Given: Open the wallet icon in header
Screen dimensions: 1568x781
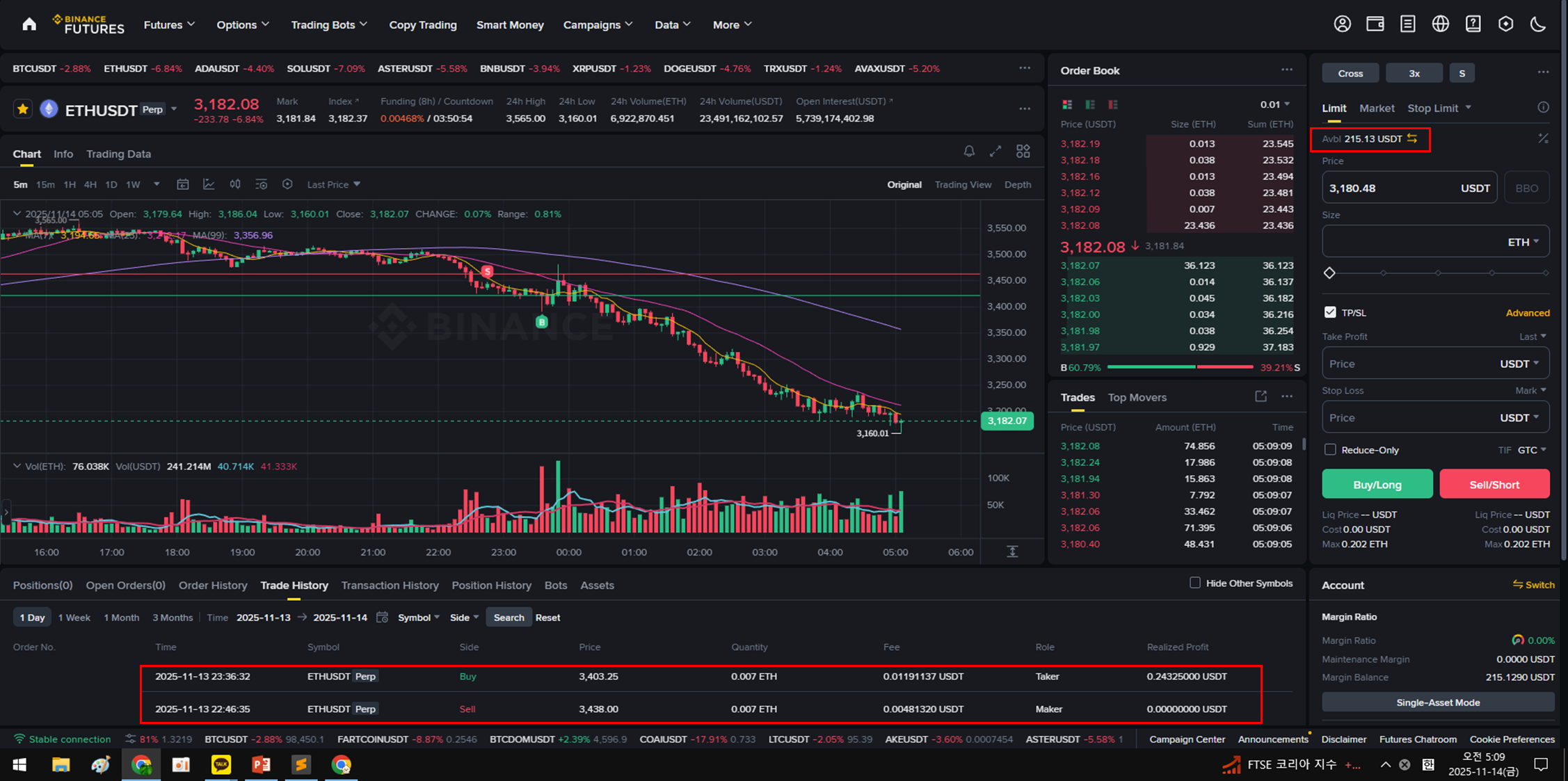Looking at the screenshot, I should click(1375, 24).
